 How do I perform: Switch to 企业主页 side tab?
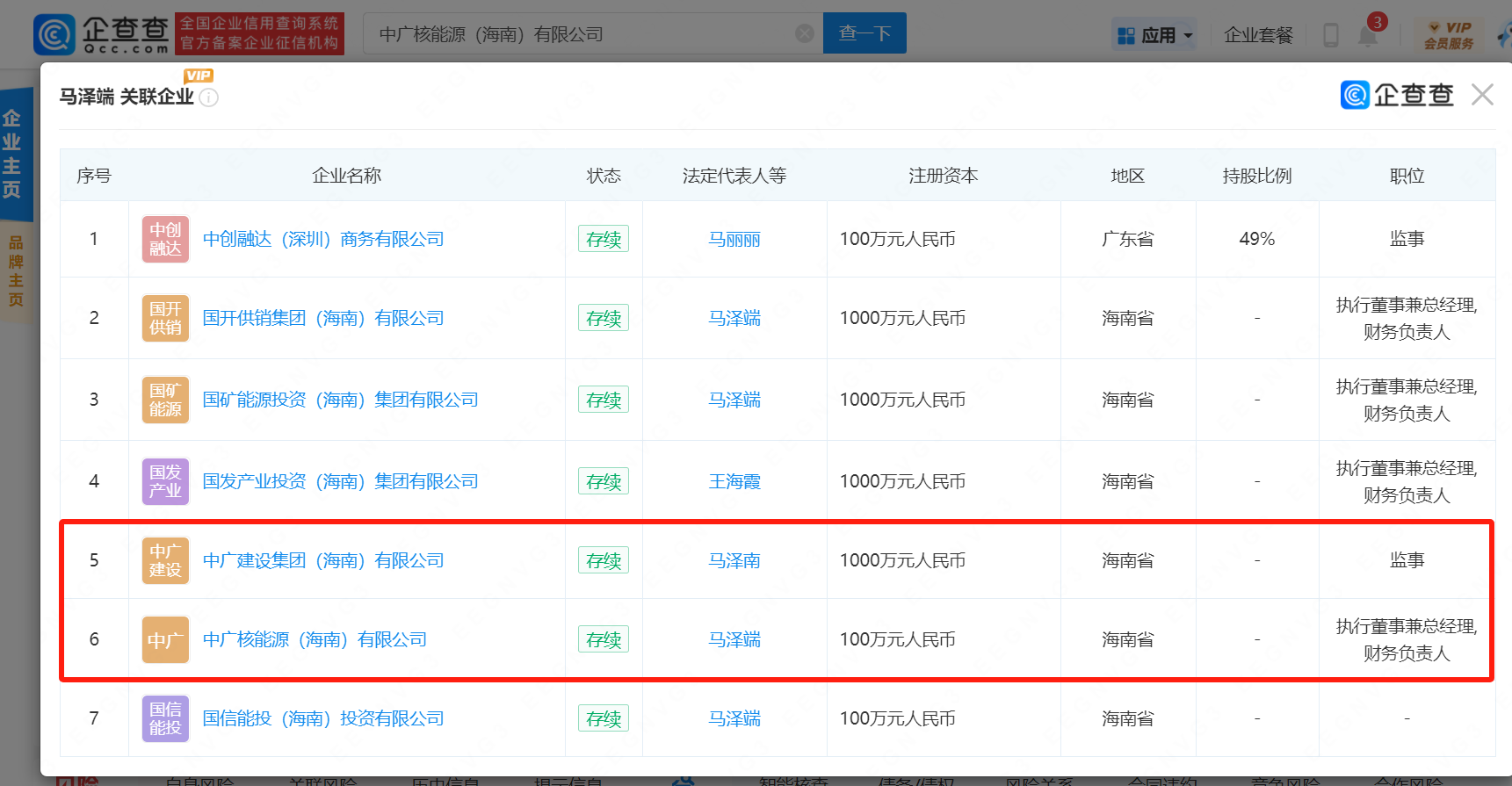[x=12, y=154]
